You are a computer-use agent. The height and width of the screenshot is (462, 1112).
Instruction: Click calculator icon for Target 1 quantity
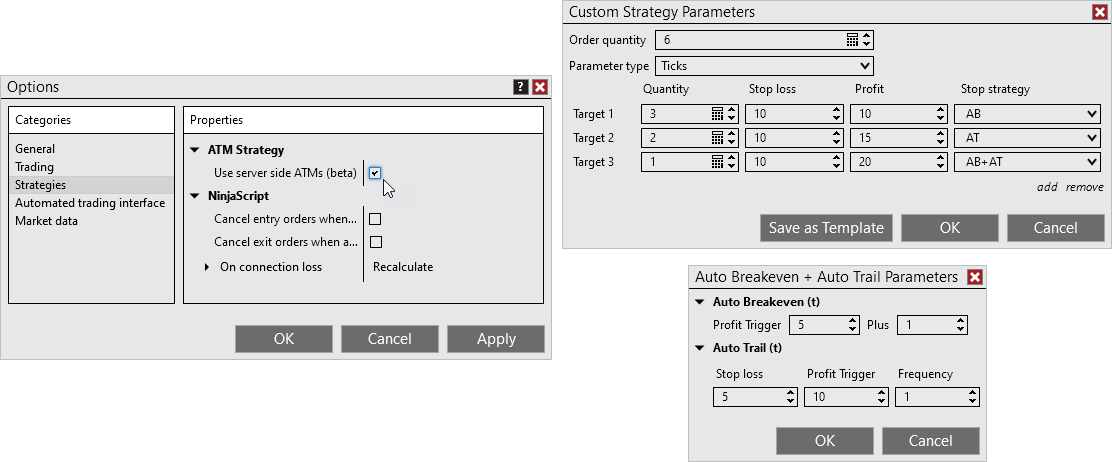pos(717,114)
